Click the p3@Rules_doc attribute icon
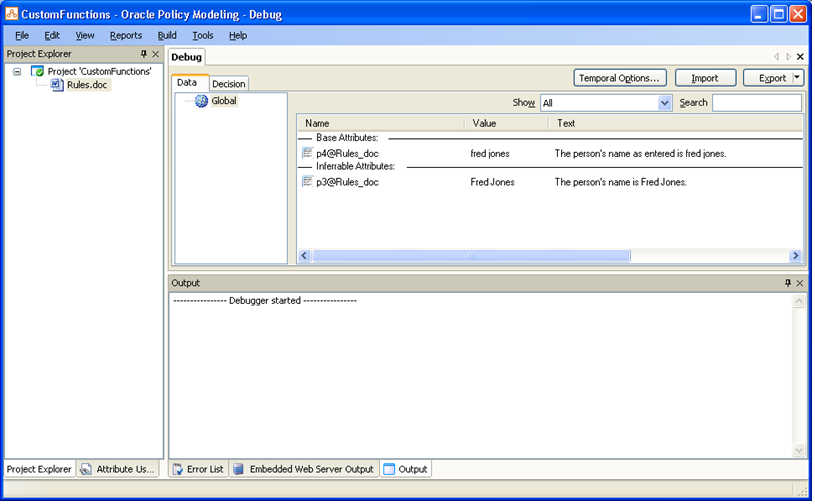The height and width of the screenshot is (504, 815). [x=308, y=181]
